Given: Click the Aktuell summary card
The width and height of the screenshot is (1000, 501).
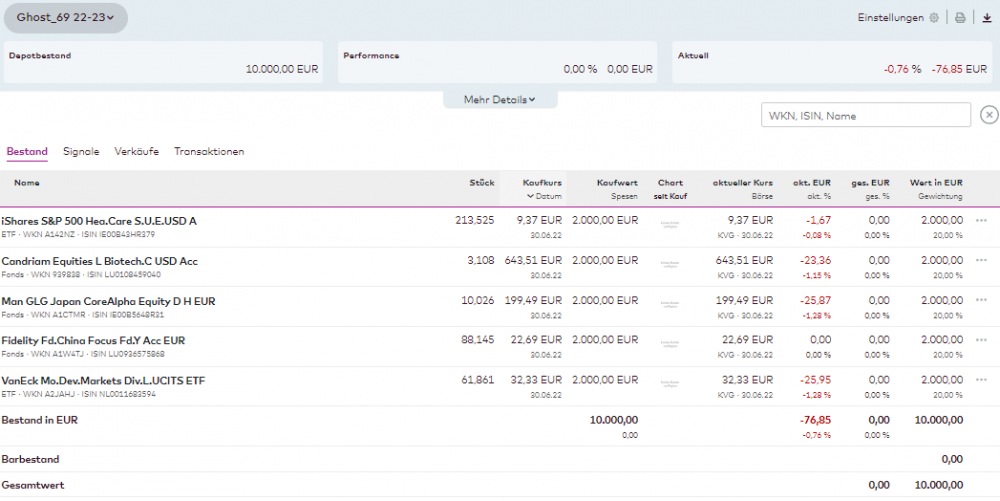Looking at the screenshot, I should (x=832, y=62).
